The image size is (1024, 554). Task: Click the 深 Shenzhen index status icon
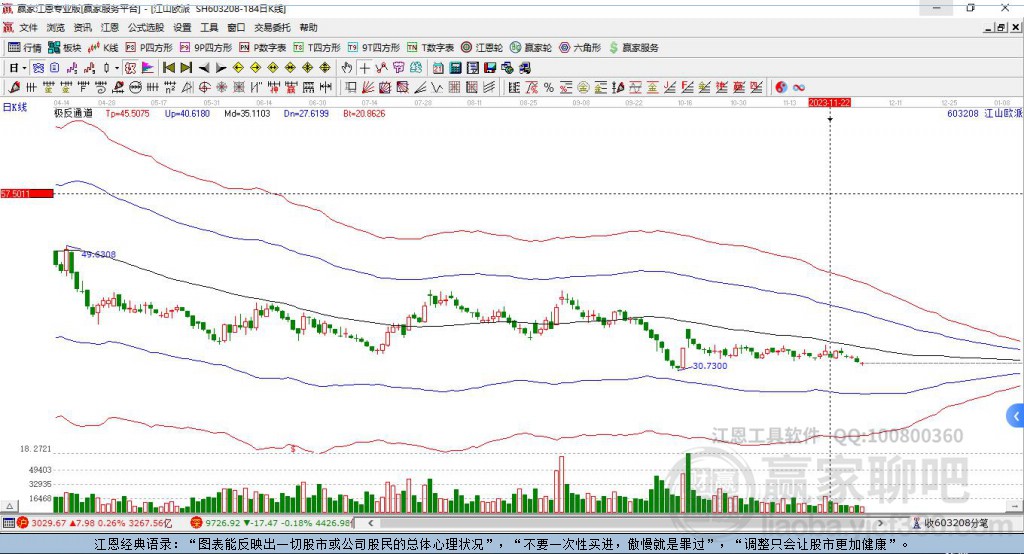point(197,523)
